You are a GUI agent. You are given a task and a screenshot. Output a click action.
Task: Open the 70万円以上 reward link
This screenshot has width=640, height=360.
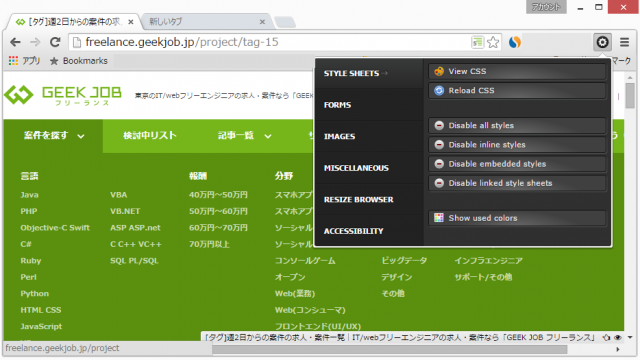tap(209, 244)
